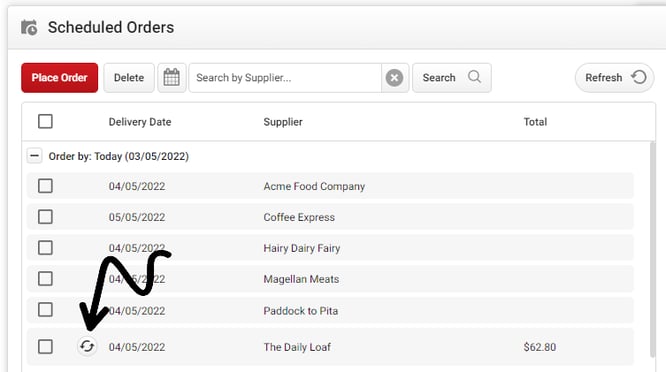The height and width of the screenshot is (372, 666).
Task: Check the Paddock to Pita order
Action: (x=45, y=310)
